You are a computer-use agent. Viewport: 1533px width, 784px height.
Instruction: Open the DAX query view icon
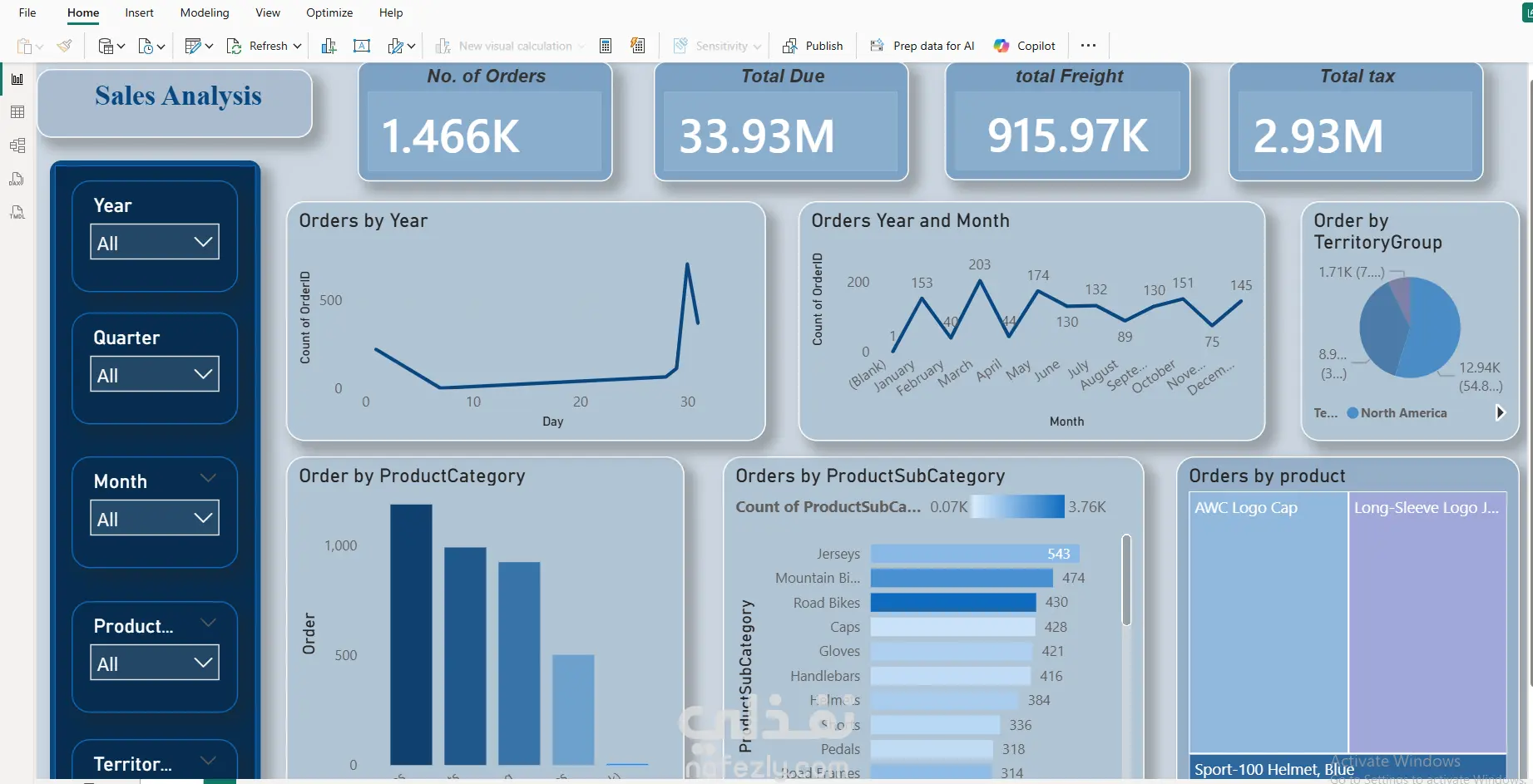(x=17, y=179)
